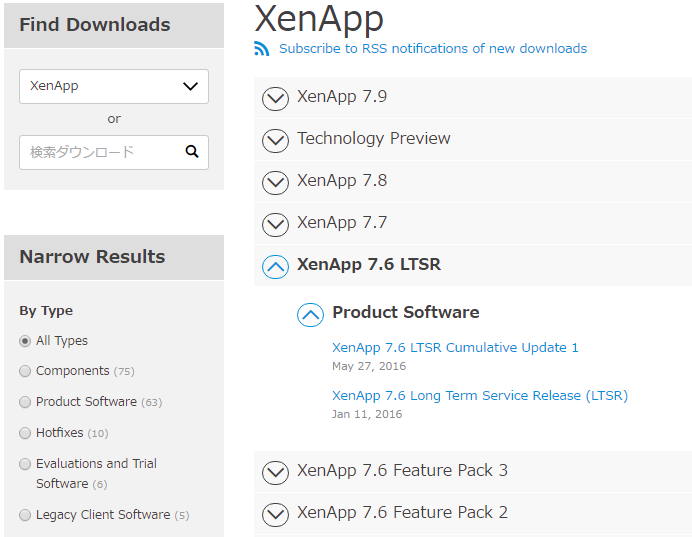692x537 pixels.
Task: Click the XenApp 7.9 title text
Action: (x=342, y=97)
